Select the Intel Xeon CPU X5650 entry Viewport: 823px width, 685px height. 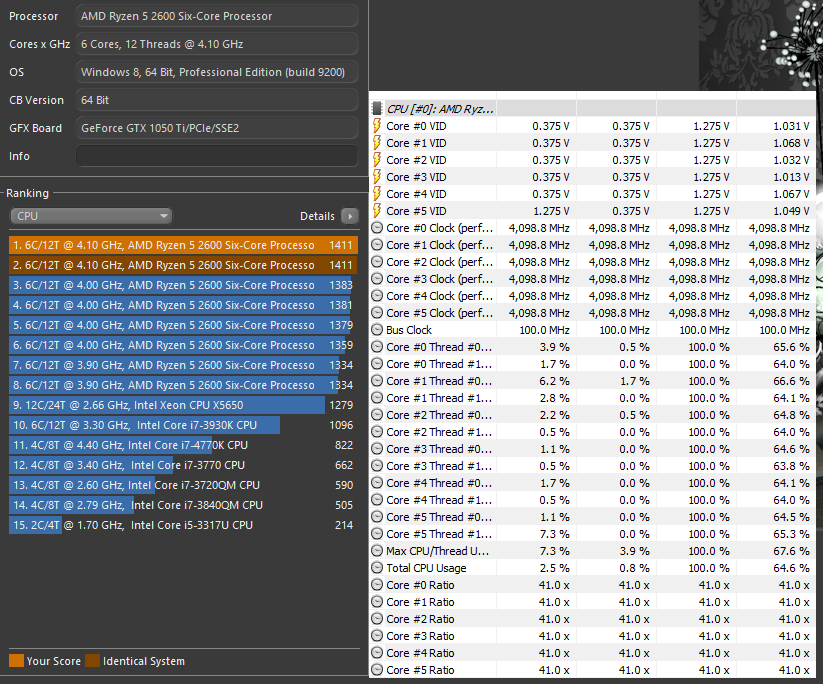[183, 405]
